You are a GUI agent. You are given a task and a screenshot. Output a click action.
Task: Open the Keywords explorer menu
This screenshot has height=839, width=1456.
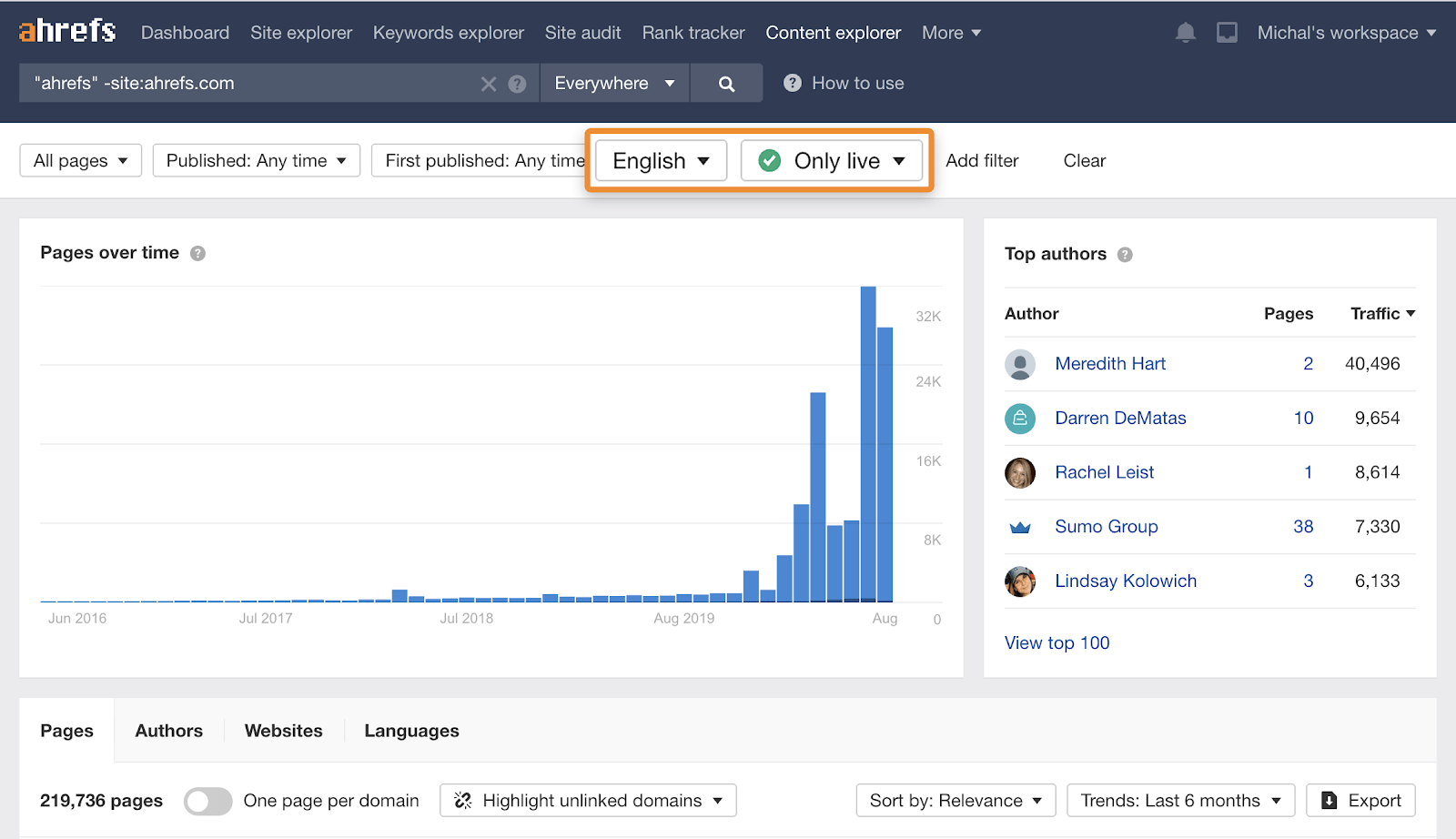[x=448, y=32]
